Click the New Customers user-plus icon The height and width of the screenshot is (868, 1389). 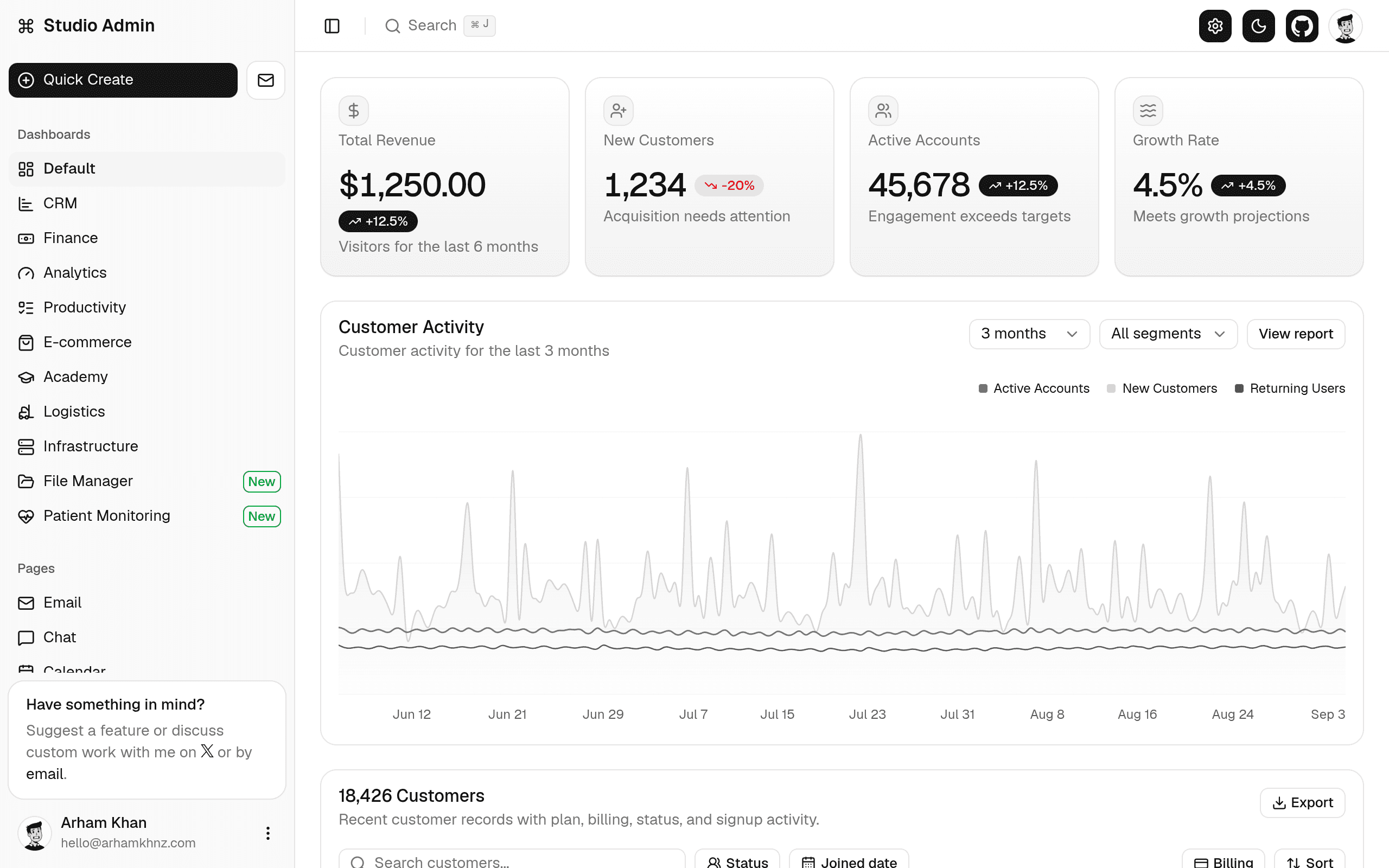click(x=618, y=110)
